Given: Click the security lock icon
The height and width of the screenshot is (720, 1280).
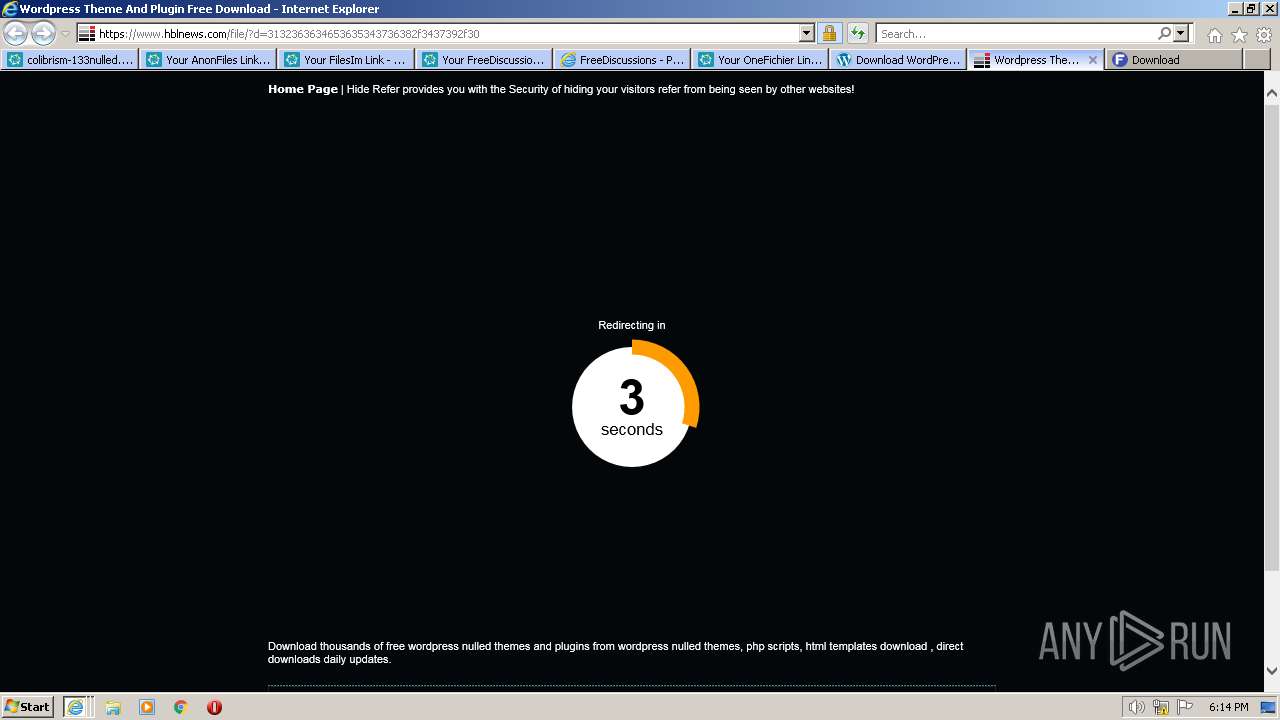Looking at the screenshot, I should (x=829, y=33).
